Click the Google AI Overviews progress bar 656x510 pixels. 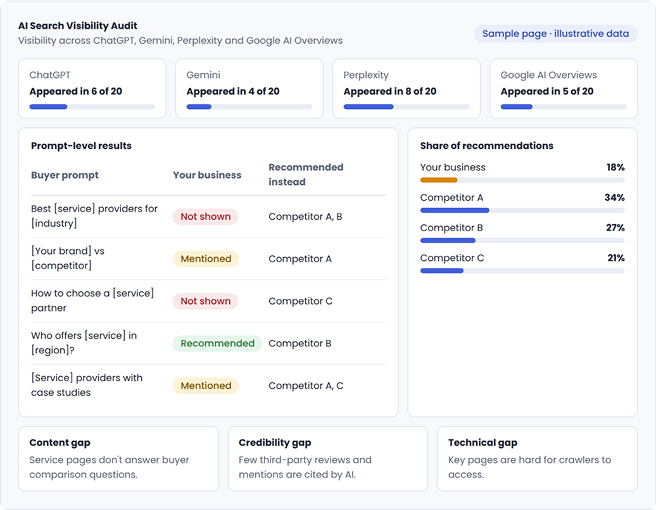564,107
